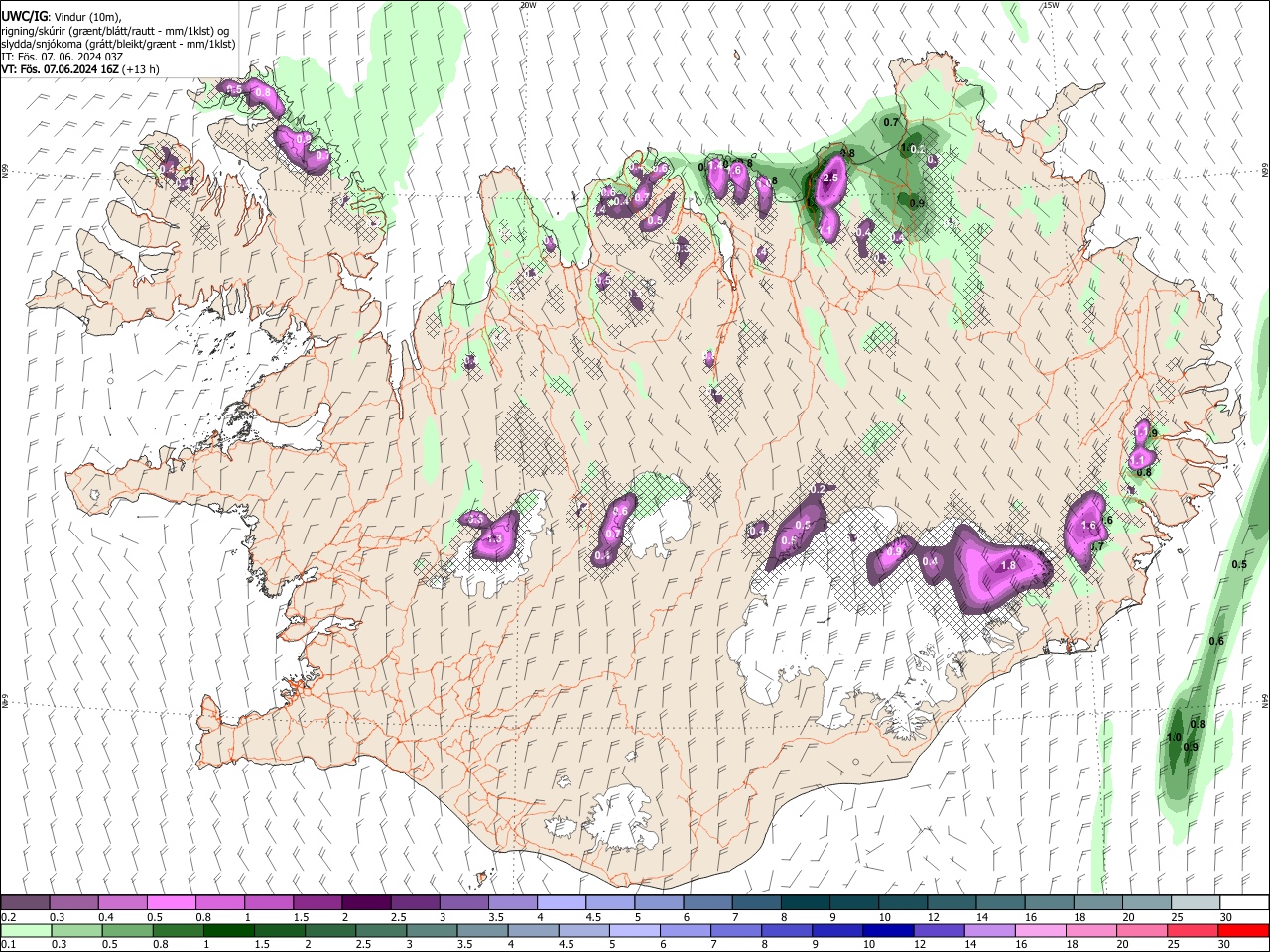The image size is (1270, 952).
Task: Click the 20W longitude label
Action: coord(528,5)
